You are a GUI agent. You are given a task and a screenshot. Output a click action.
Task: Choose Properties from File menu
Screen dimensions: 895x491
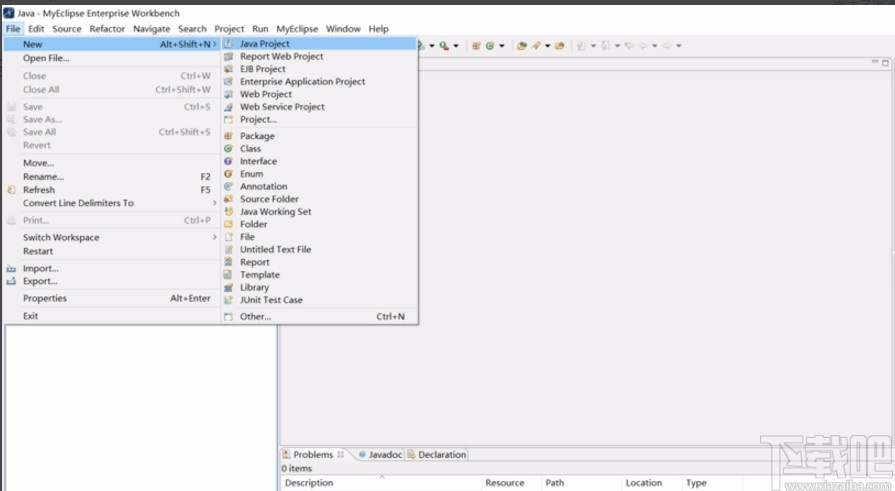point(111,298)
